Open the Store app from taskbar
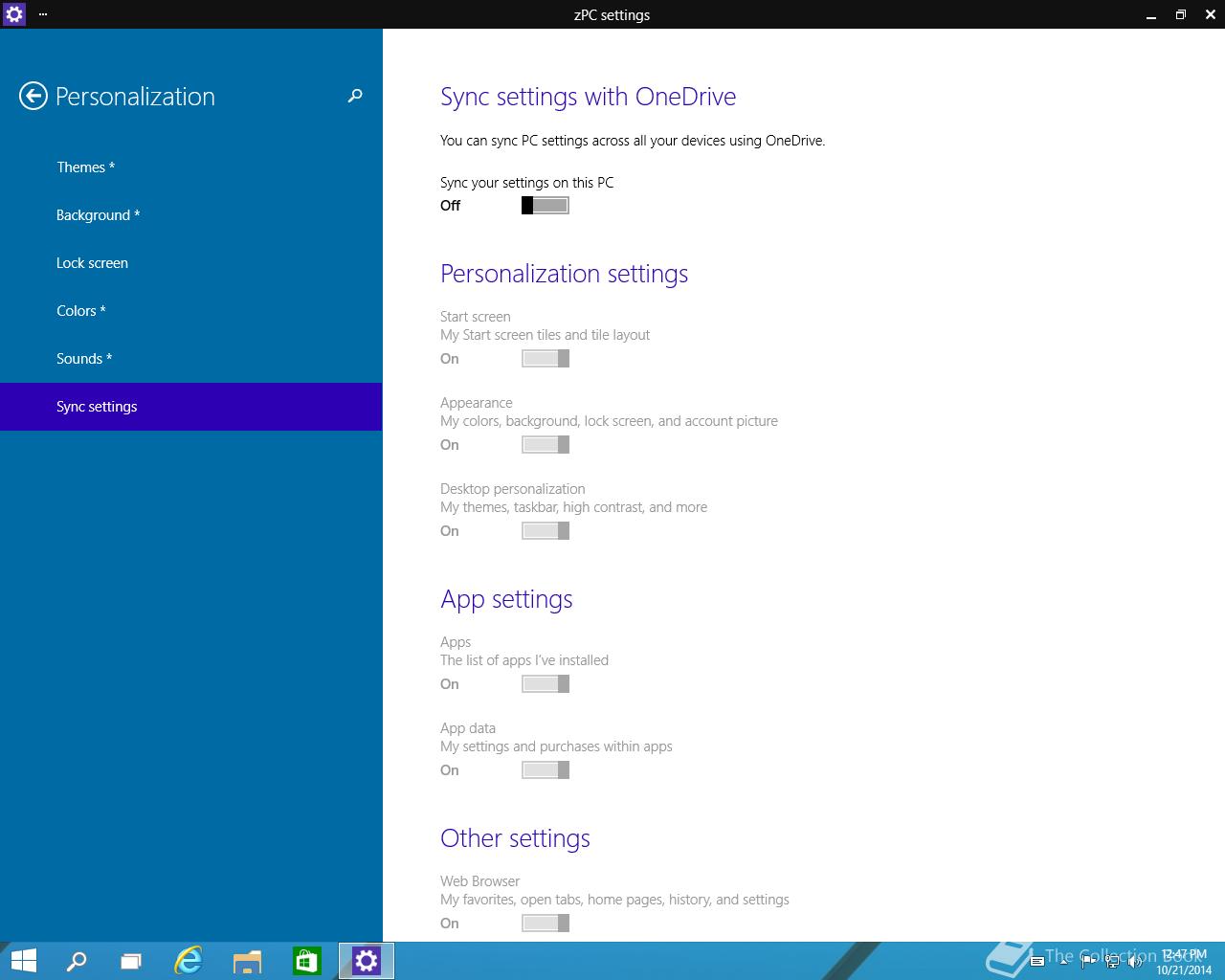 point(306,961)
